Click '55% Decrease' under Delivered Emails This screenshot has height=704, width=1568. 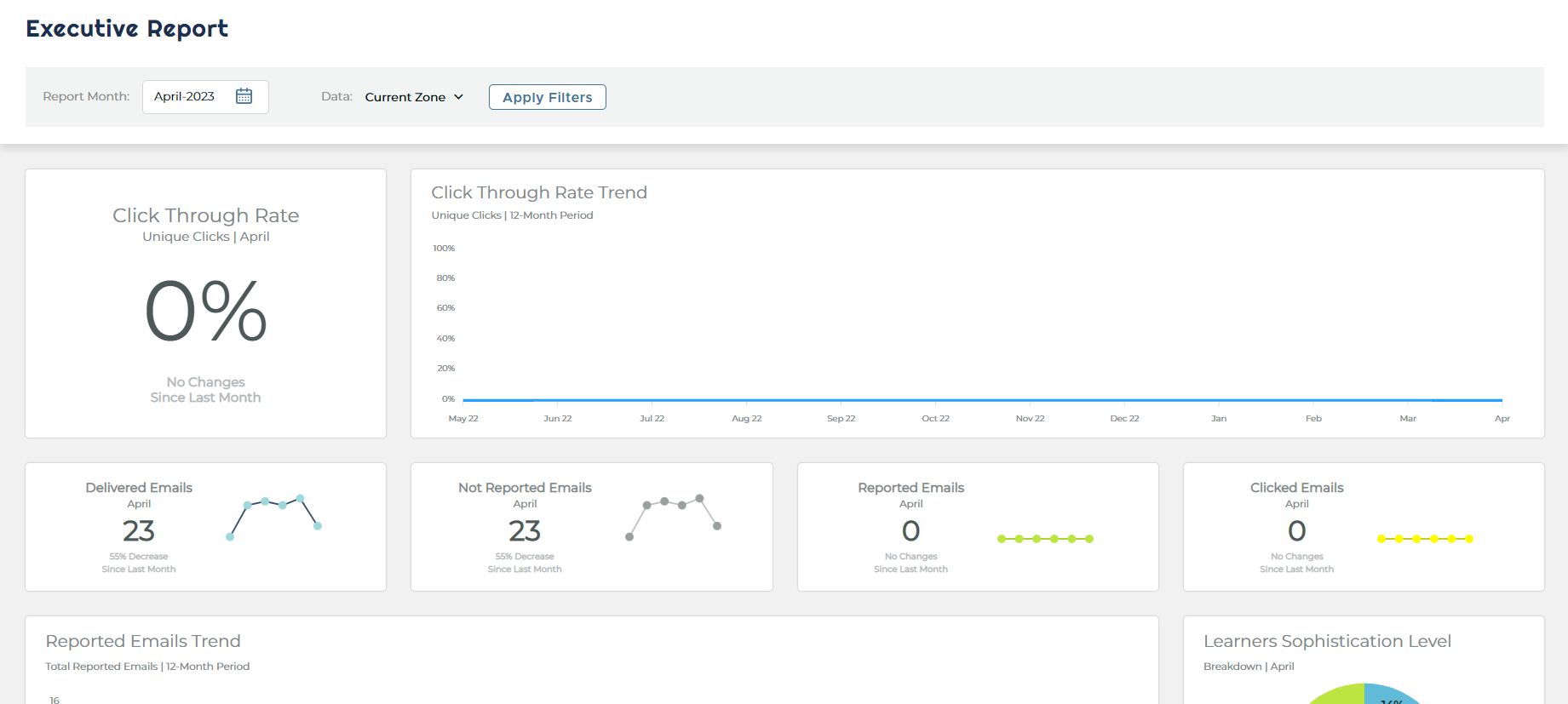[x=139, y=557]
